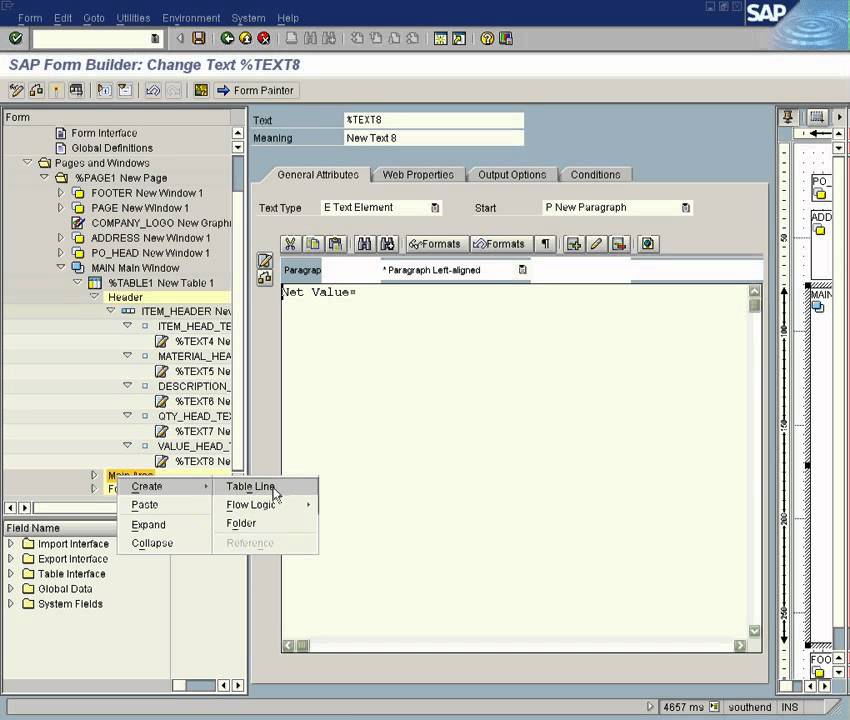Switch to Web Properties tab
The height and width of the screenshot is (720, 850).
pyautogui.click(x=418, y=175)
